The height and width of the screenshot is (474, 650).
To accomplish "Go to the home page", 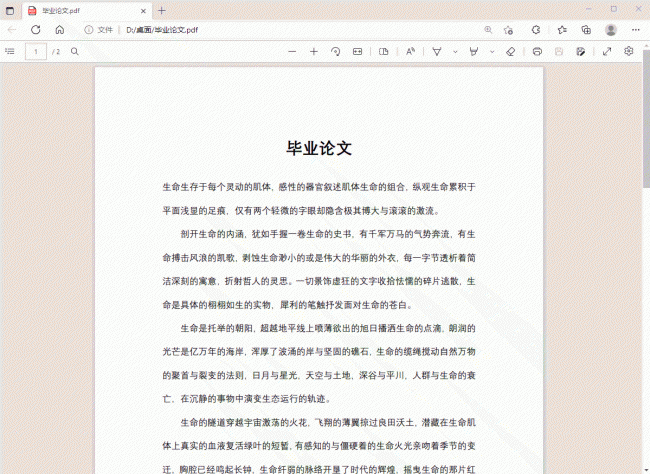I will (60, 30).
